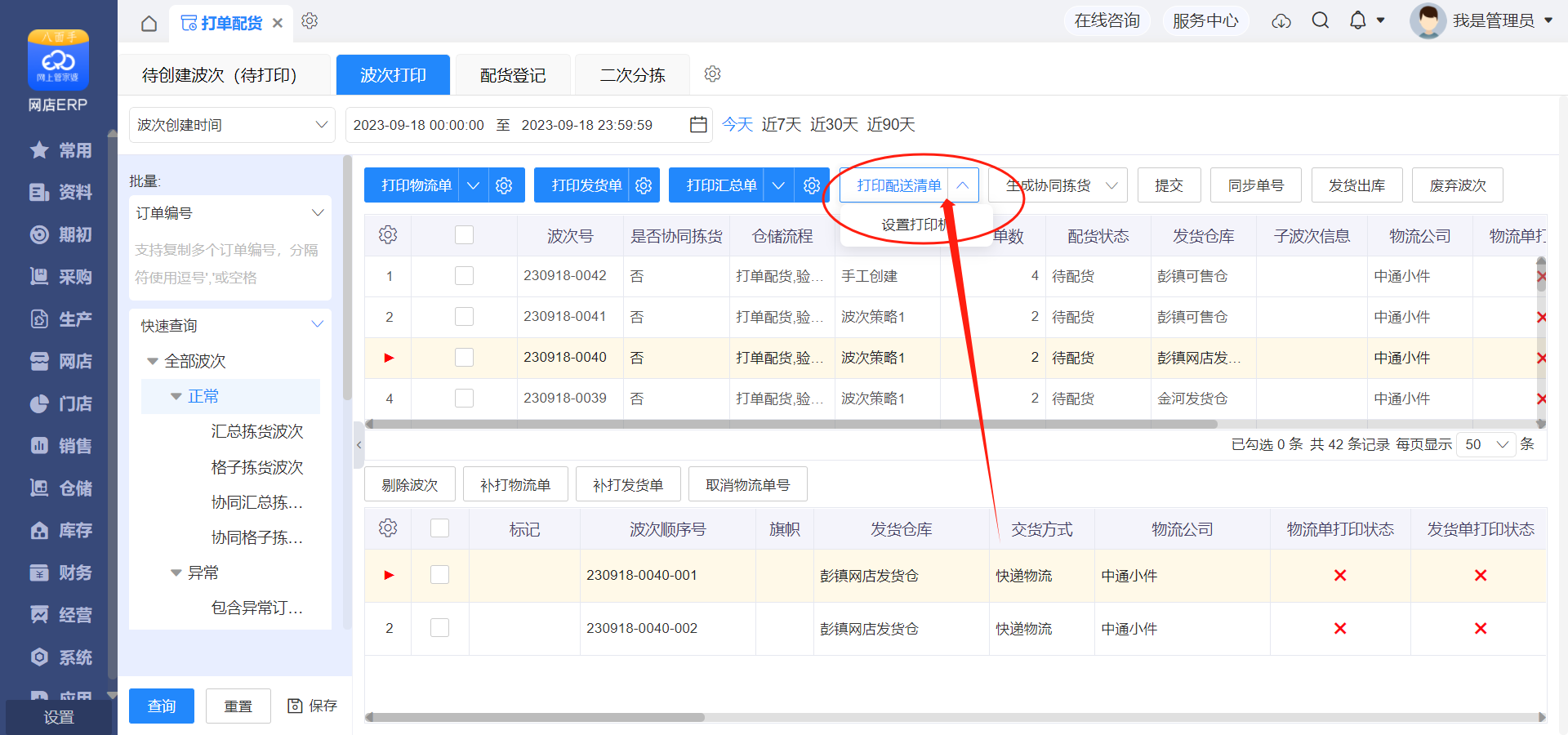
Task: Open 打印物流单 settings gear
Action: [504, 185]
